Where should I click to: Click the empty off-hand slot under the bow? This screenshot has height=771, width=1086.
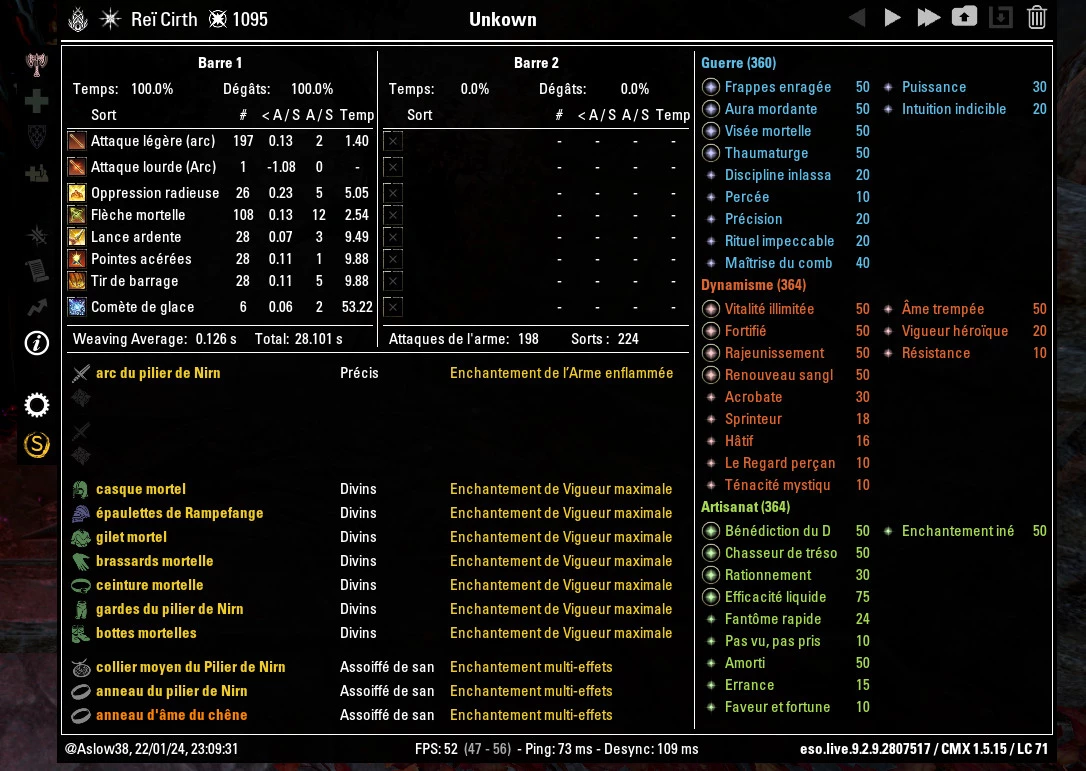[x=81, y=398]
